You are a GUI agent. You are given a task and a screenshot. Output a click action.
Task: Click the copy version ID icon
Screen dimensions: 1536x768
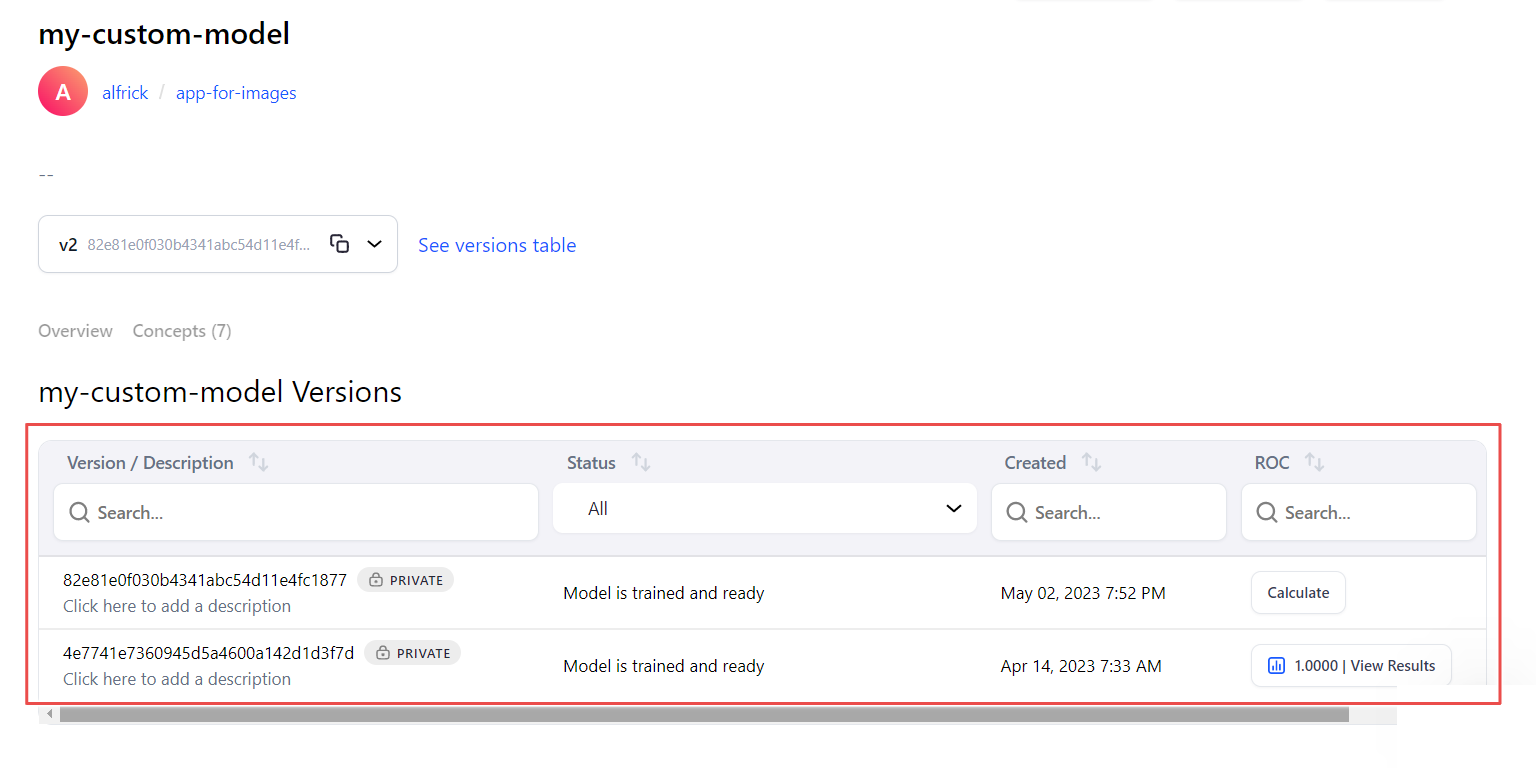pyautogui.click(x=340, y=244)
